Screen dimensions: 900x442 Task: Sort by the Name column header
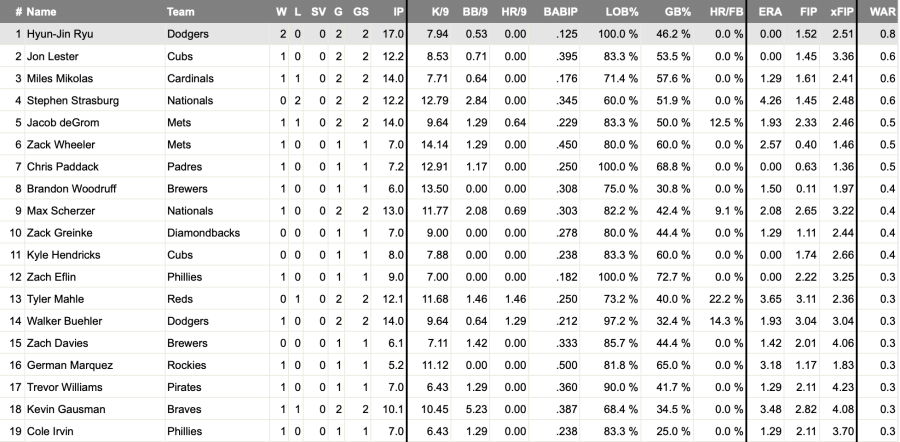point(41,11)
